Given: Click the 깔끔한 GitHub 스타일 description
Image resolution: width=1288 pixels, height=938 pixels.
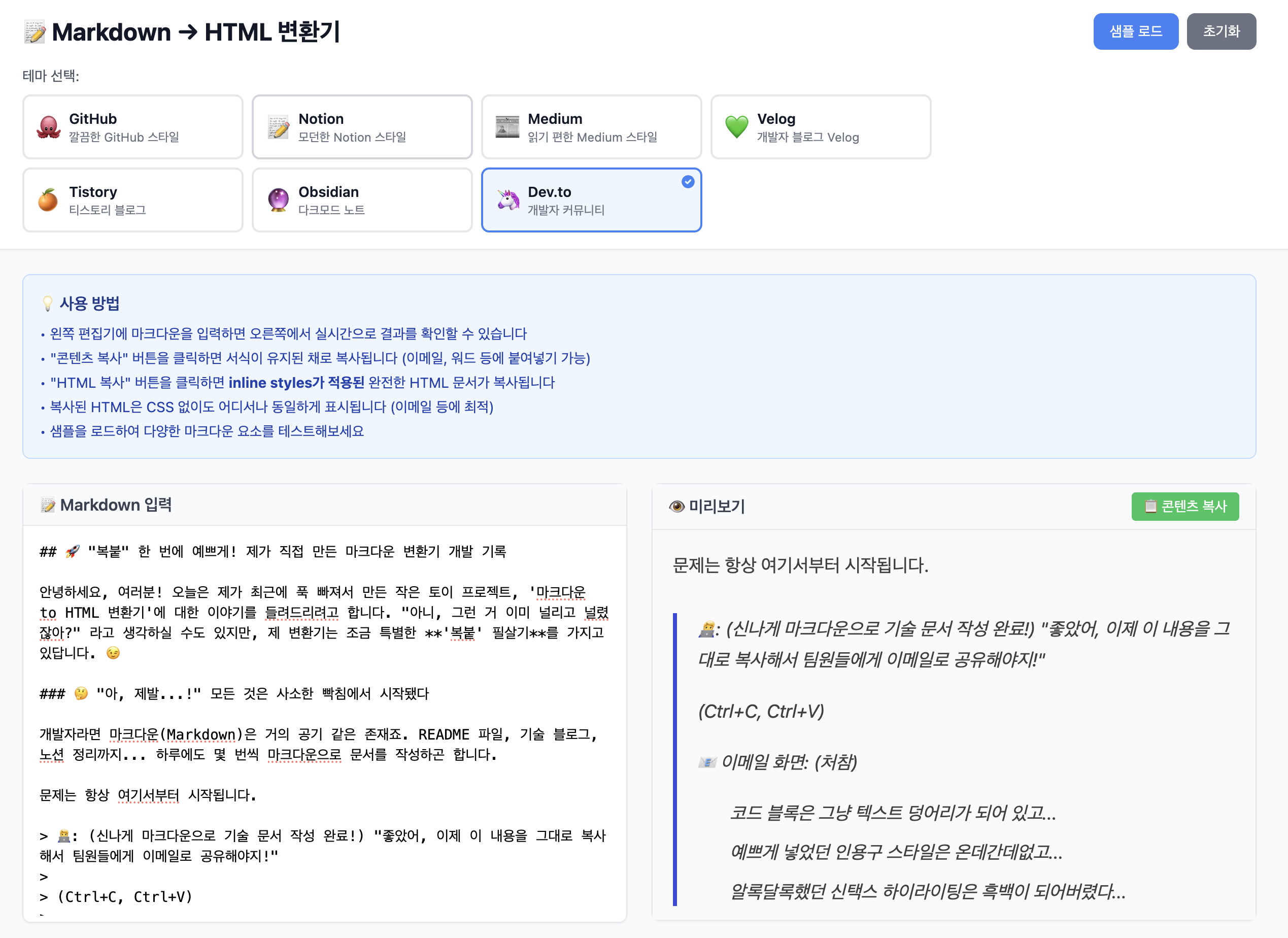Looking at the screenshot, I should (124, 138).
